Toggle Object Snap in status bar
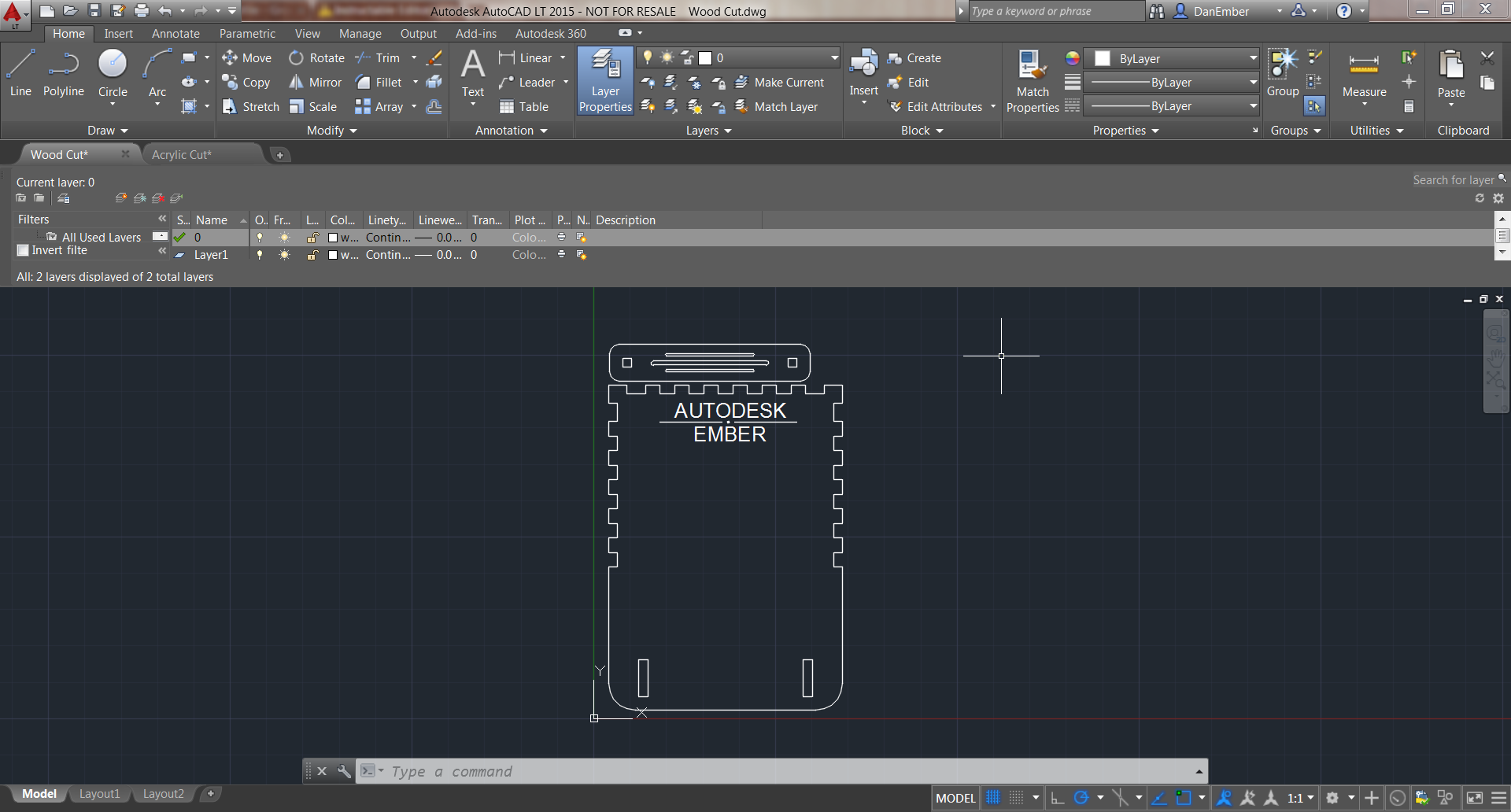1511x812 pixels. 1184,798
